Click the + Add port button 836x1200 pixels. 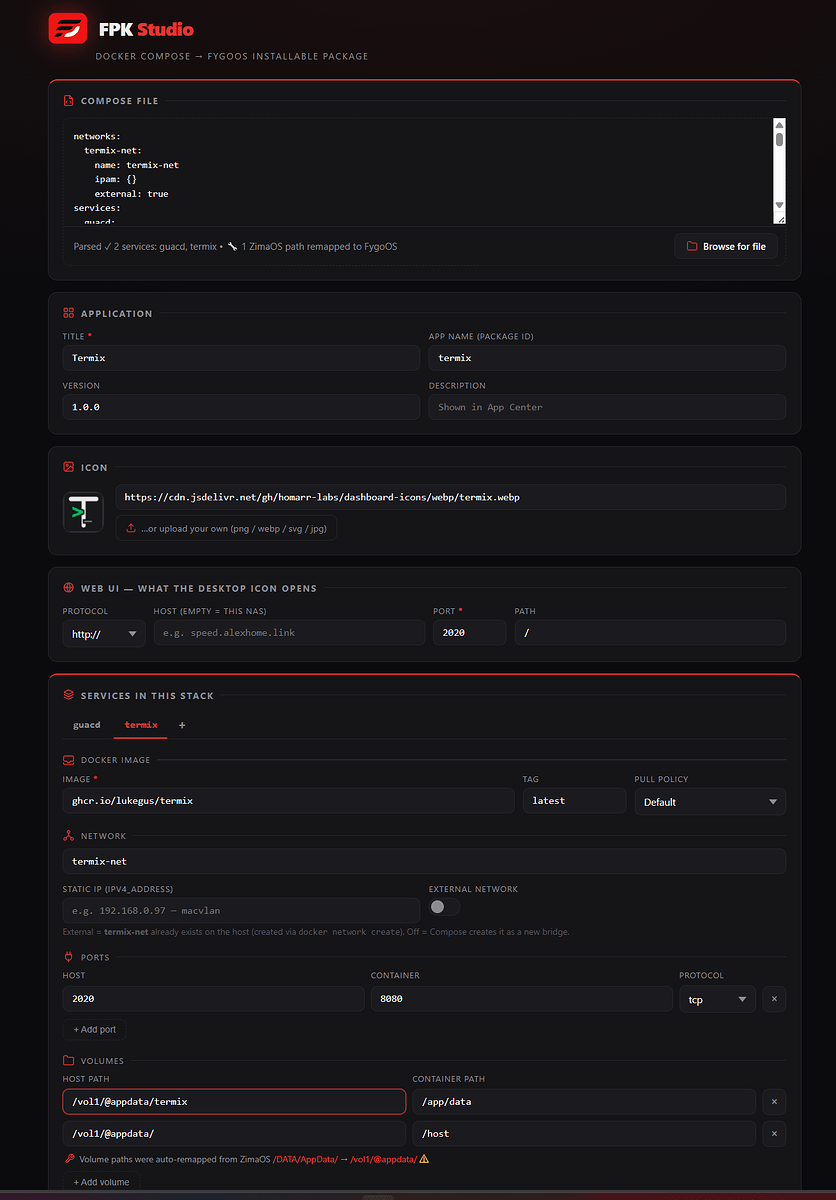click(95, 1029)
